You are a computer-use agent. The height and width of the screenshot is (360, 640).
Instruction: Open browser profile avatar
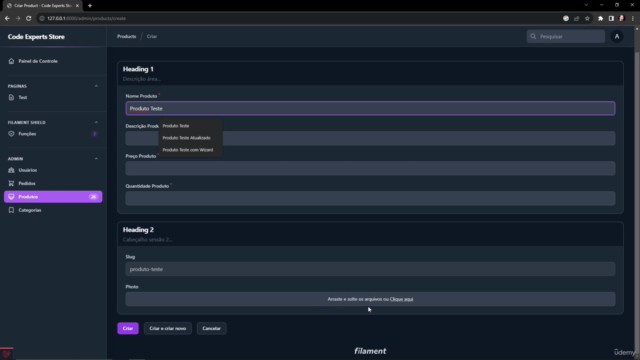tap(622, 18)
